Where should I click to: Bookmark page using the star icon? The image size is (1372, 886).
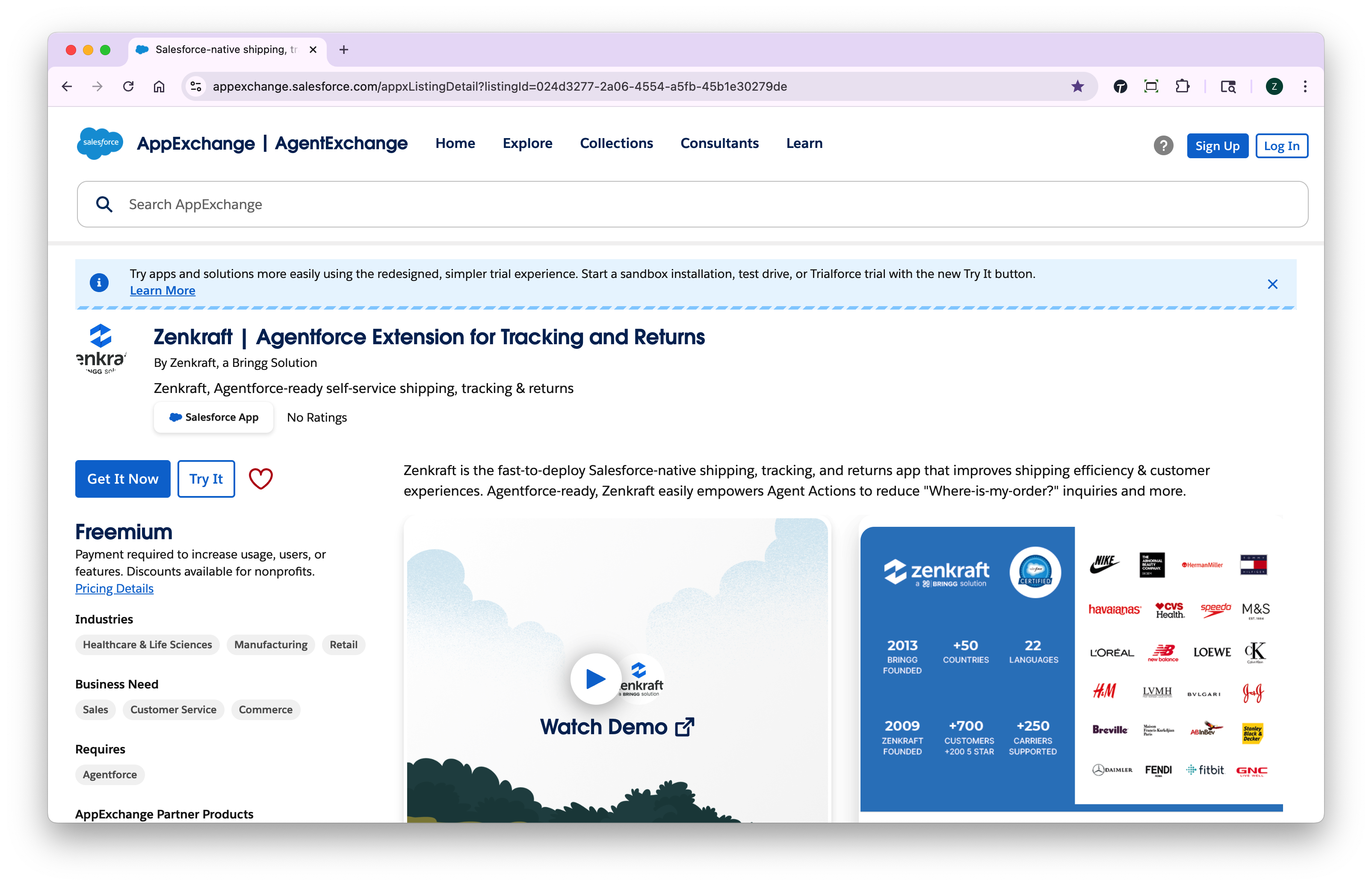point(1077,86)
